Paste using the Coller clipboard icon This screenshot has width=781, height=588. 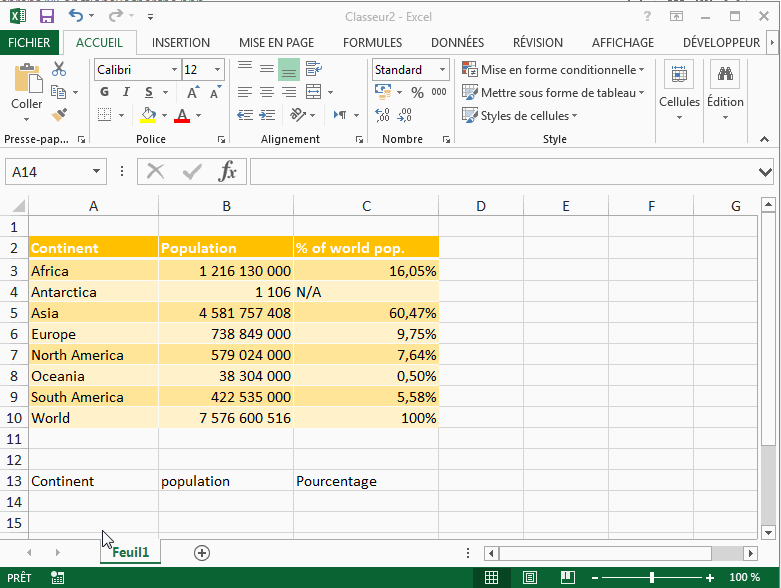[26, 78]
